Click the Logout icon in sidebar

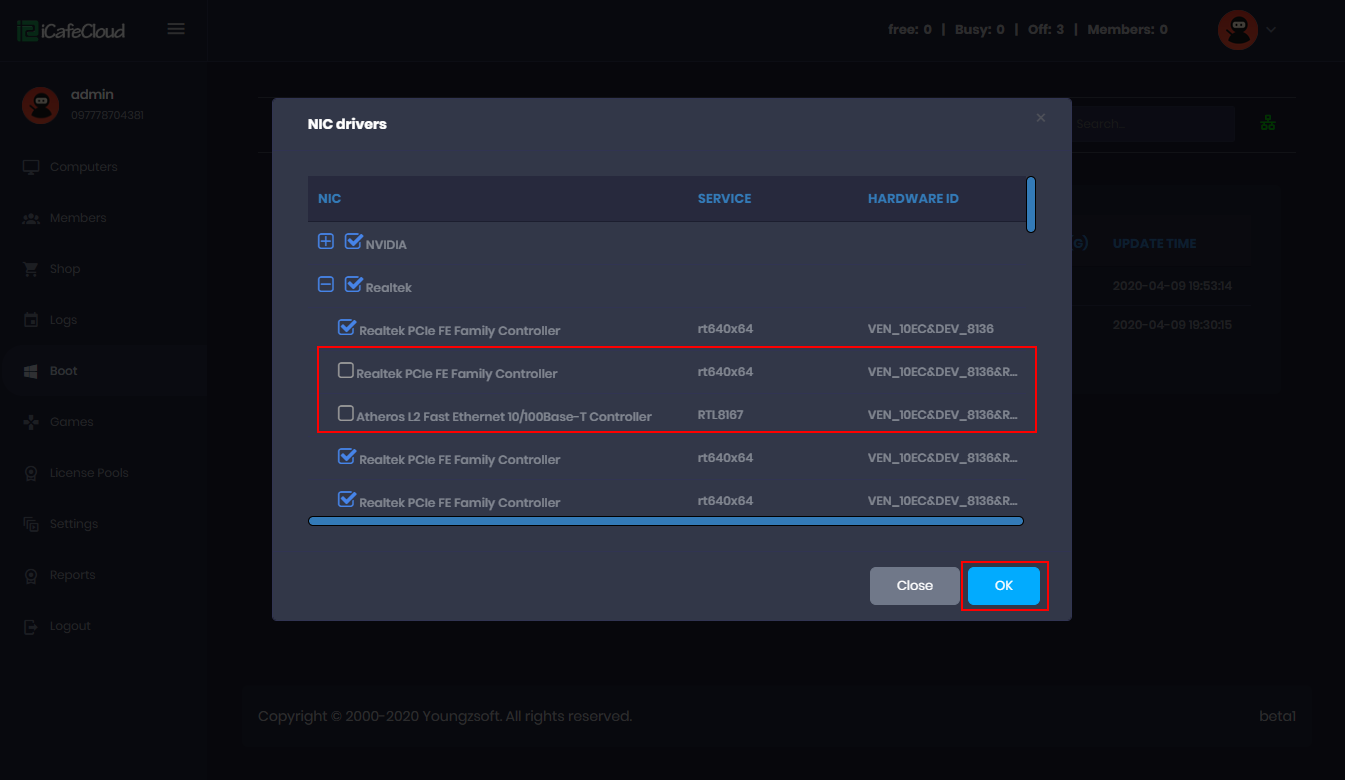[x=30, y=625]
